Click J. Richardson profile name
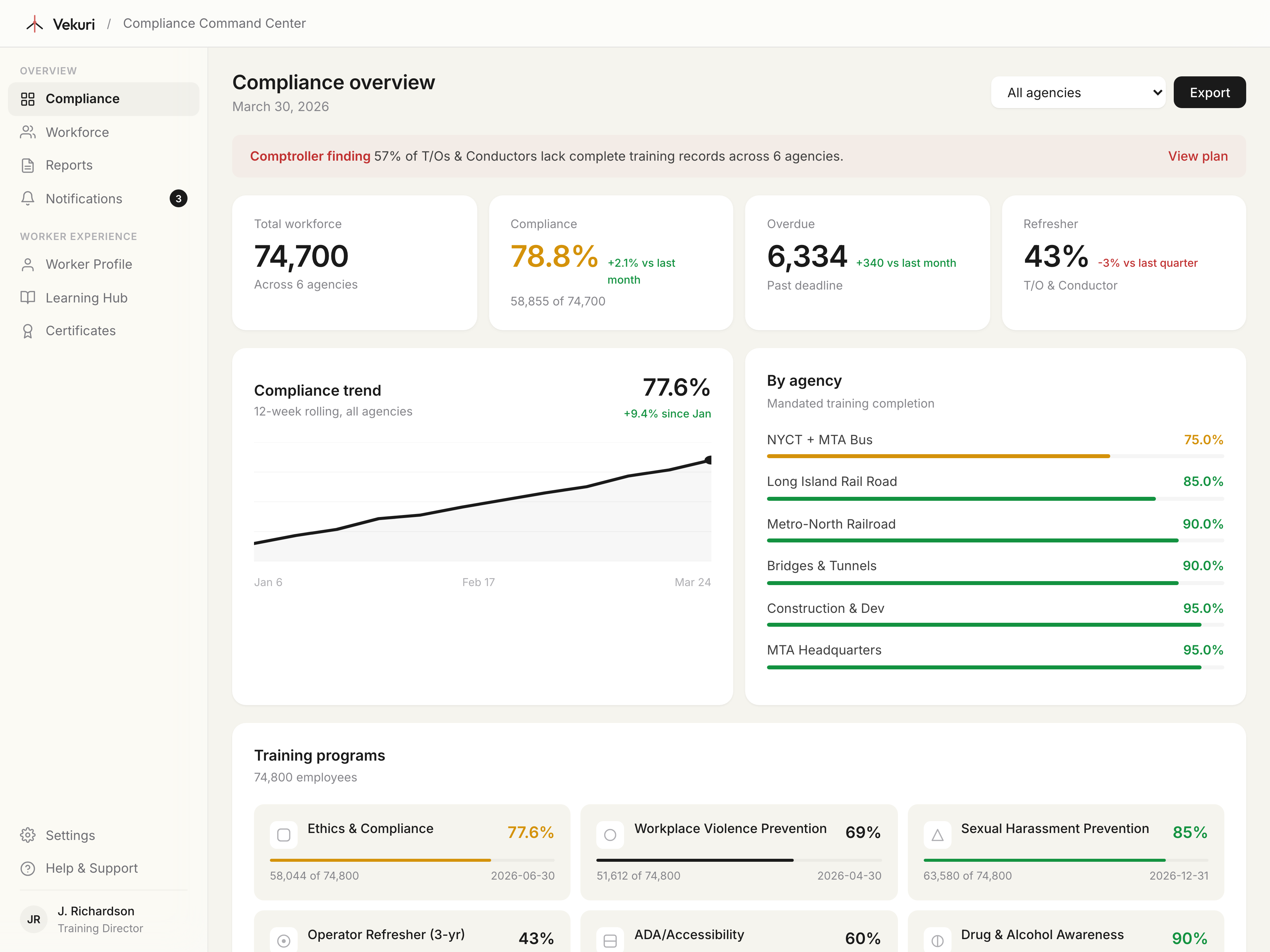Viewport: 1270px width, 952px height. (x=96, y=911)
